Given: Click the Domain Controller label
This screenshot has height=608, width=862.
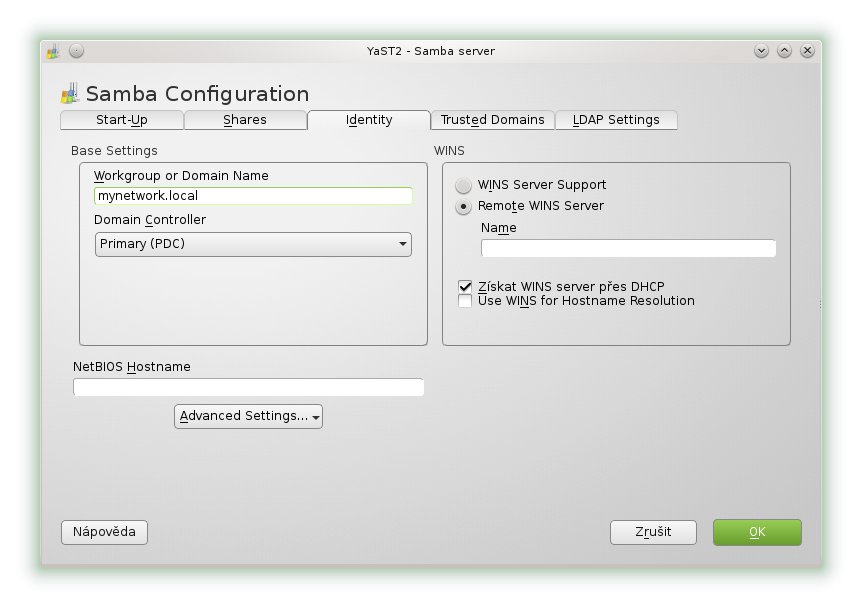Looking at the screenshot, I should 150,220.
